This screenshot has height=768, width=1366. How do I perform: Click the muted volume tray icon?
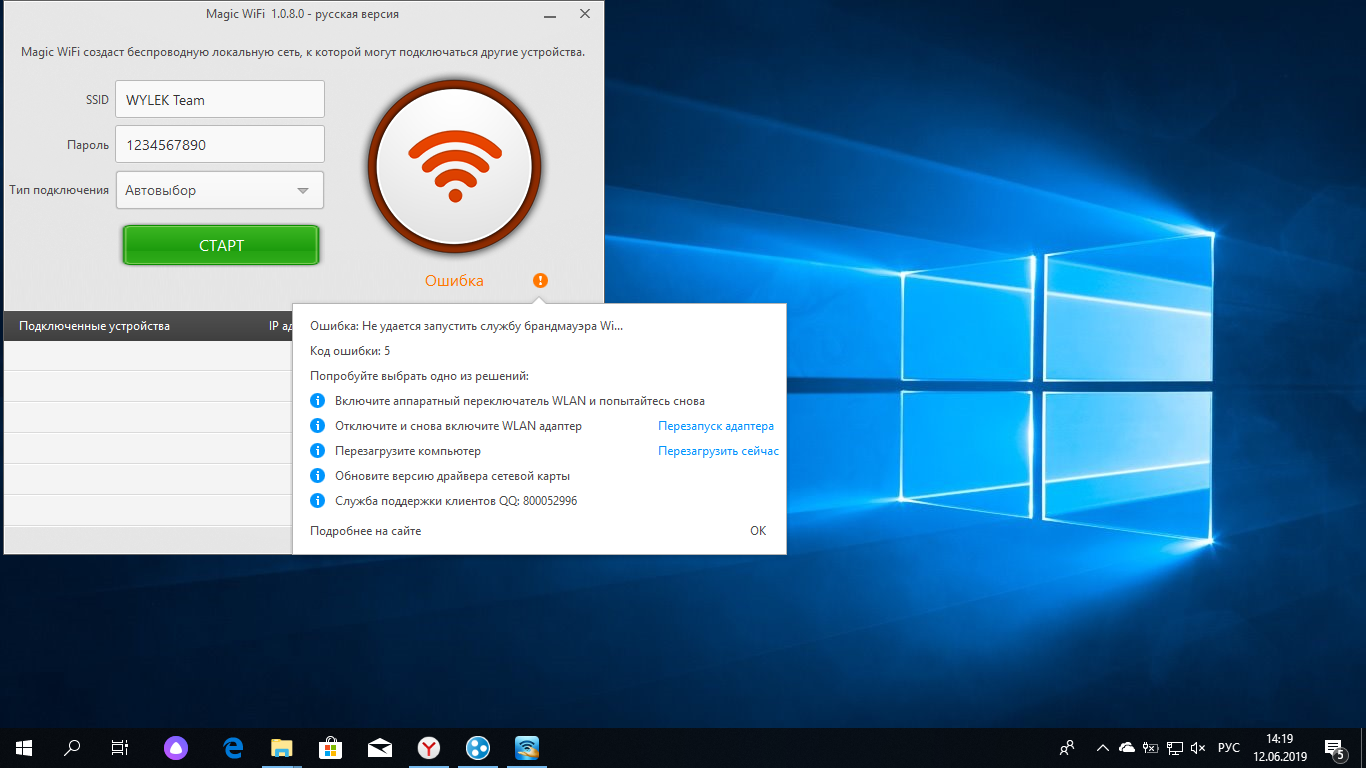click(x=1199, y=747)
